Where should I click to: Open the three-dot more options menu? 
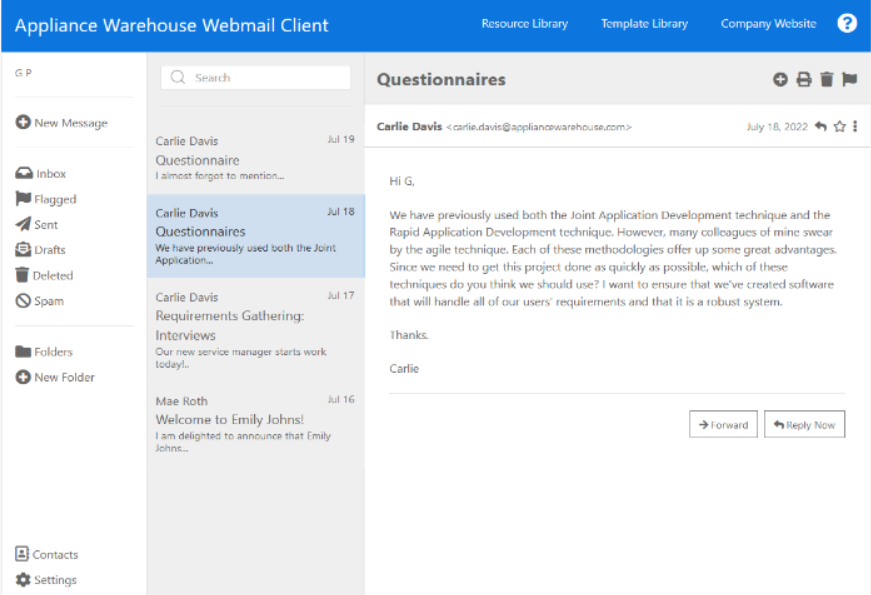[x=855, y=126]
